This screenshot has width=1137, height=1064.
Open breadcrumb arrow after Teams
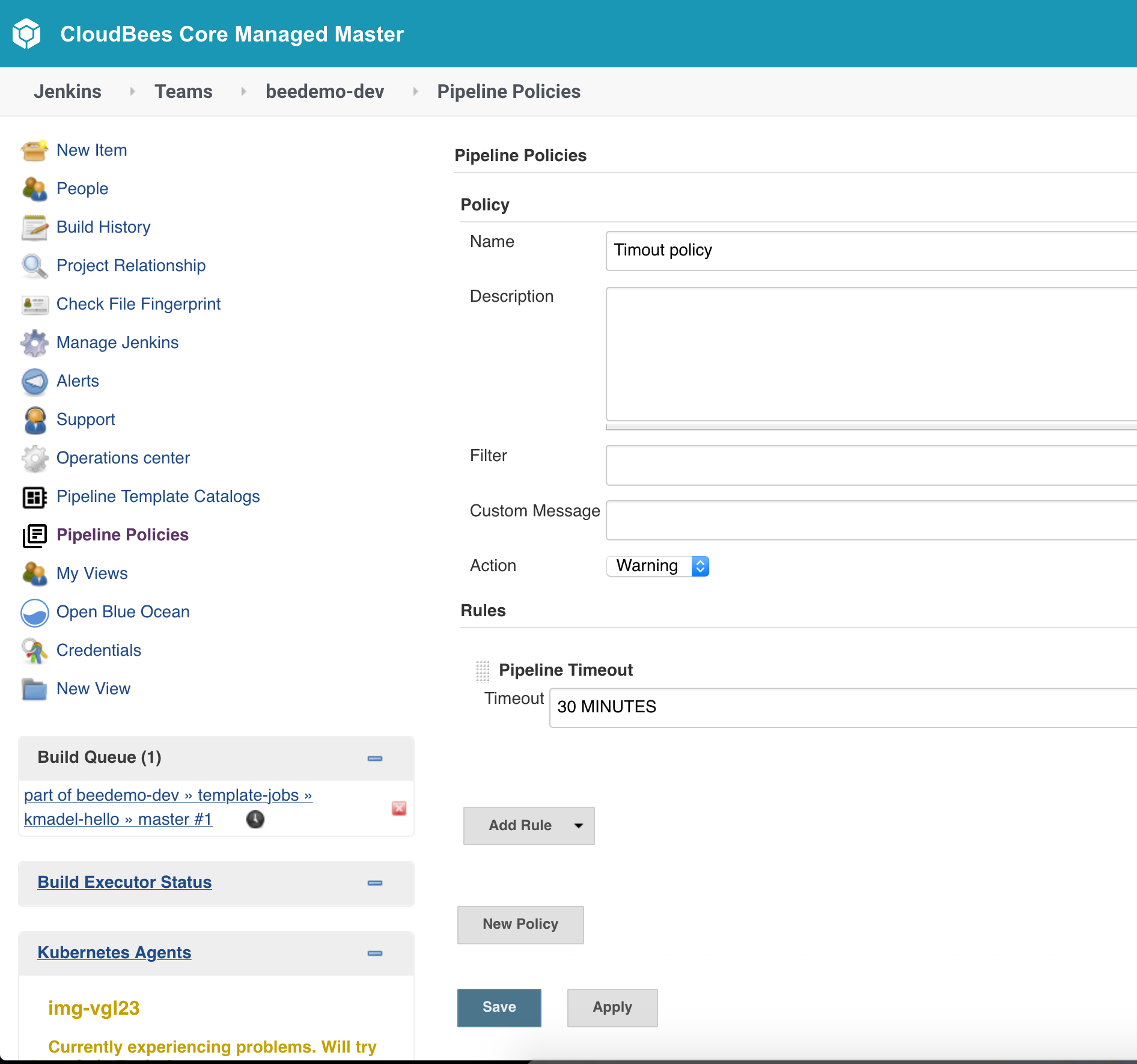click(x=243, y=91)
